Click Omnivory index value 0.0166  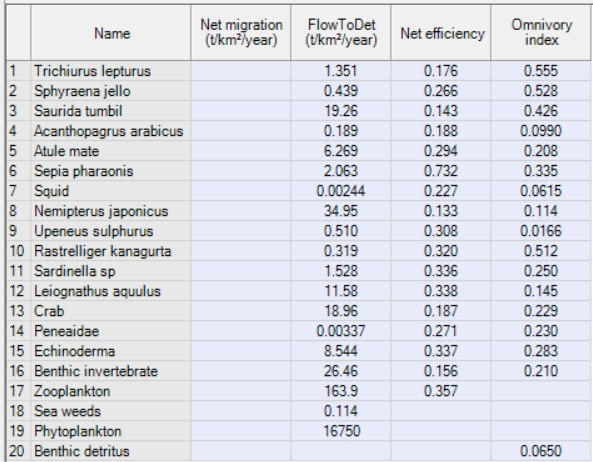click(541, 231)
